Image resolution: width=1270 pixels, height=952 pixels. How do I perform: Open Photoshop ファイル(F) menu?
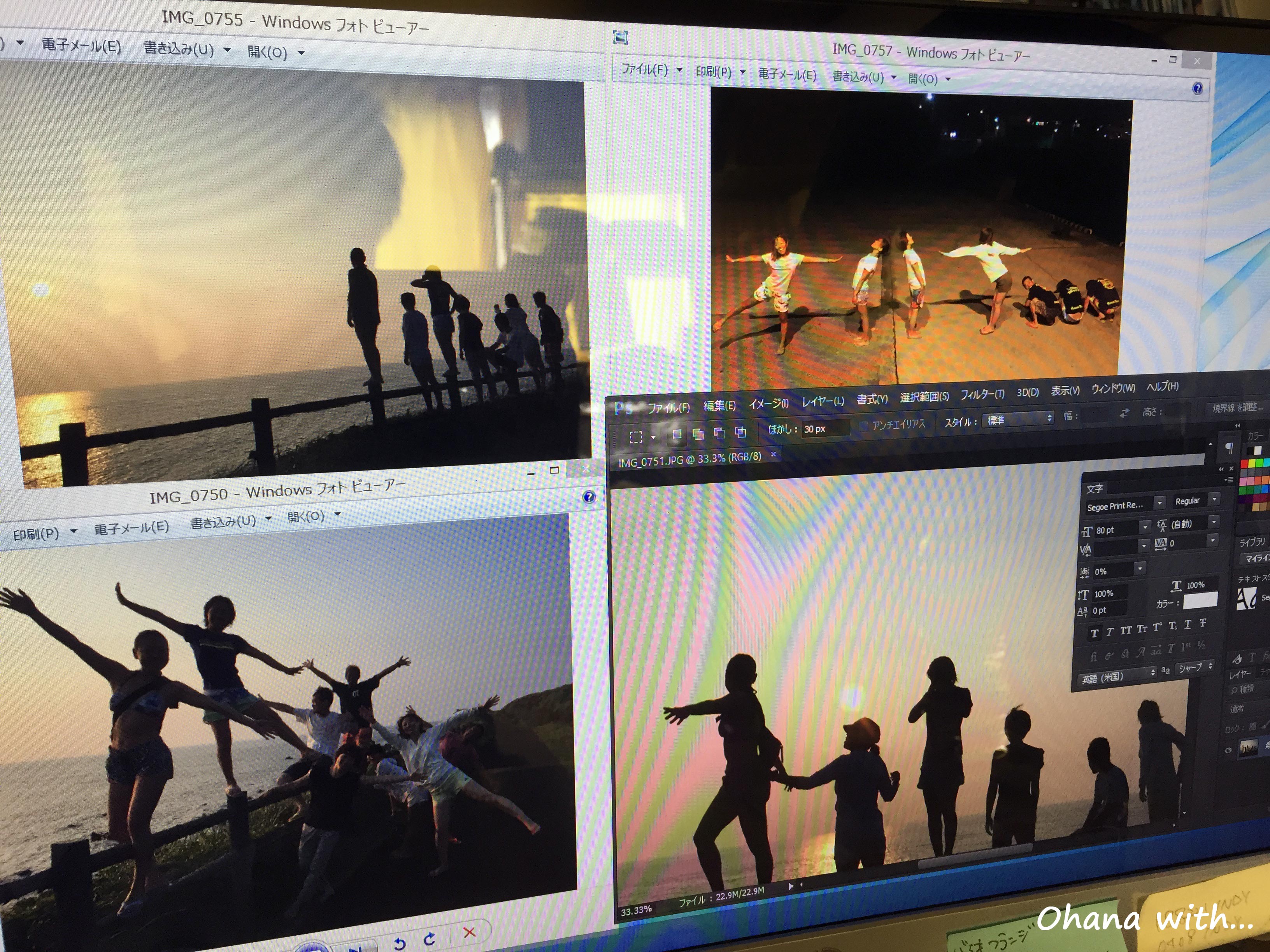pos(668,408)
